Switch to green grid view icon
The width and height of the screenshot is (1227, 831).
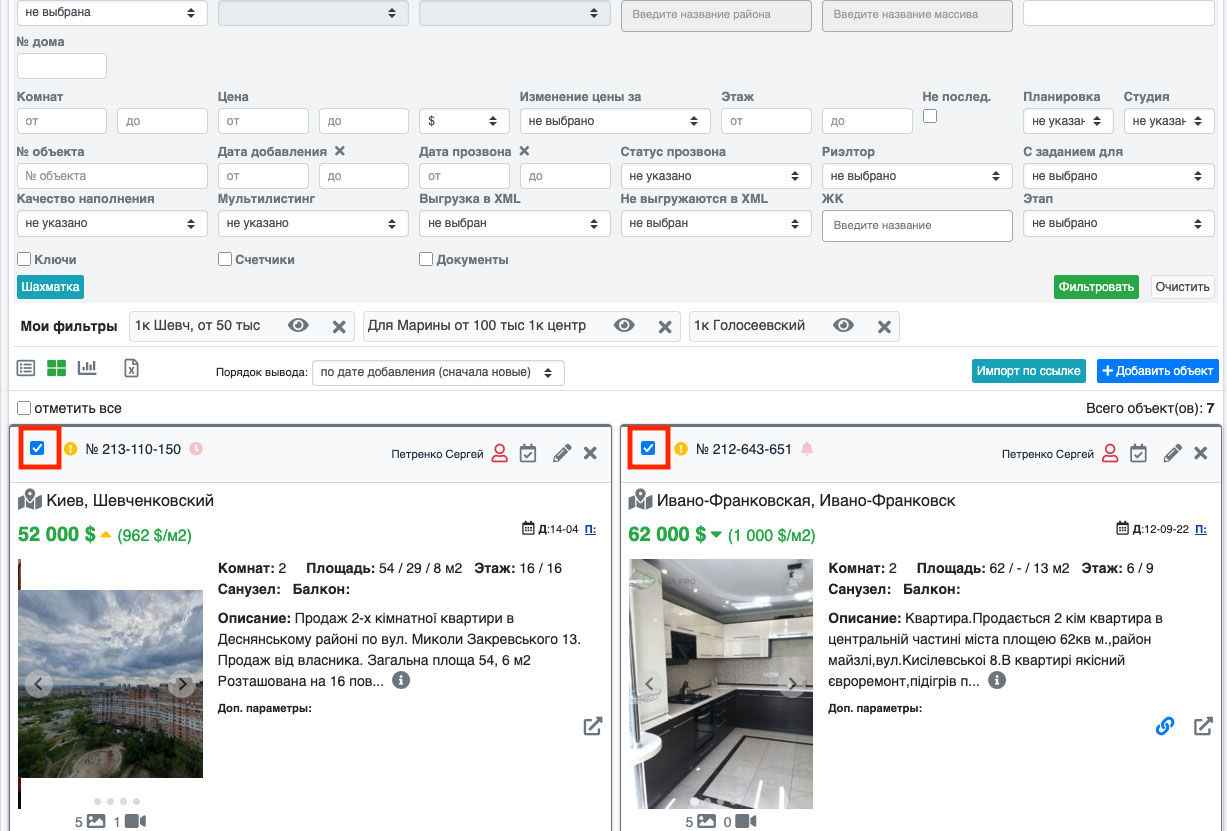pyautogui.click(x=57, y=368)
